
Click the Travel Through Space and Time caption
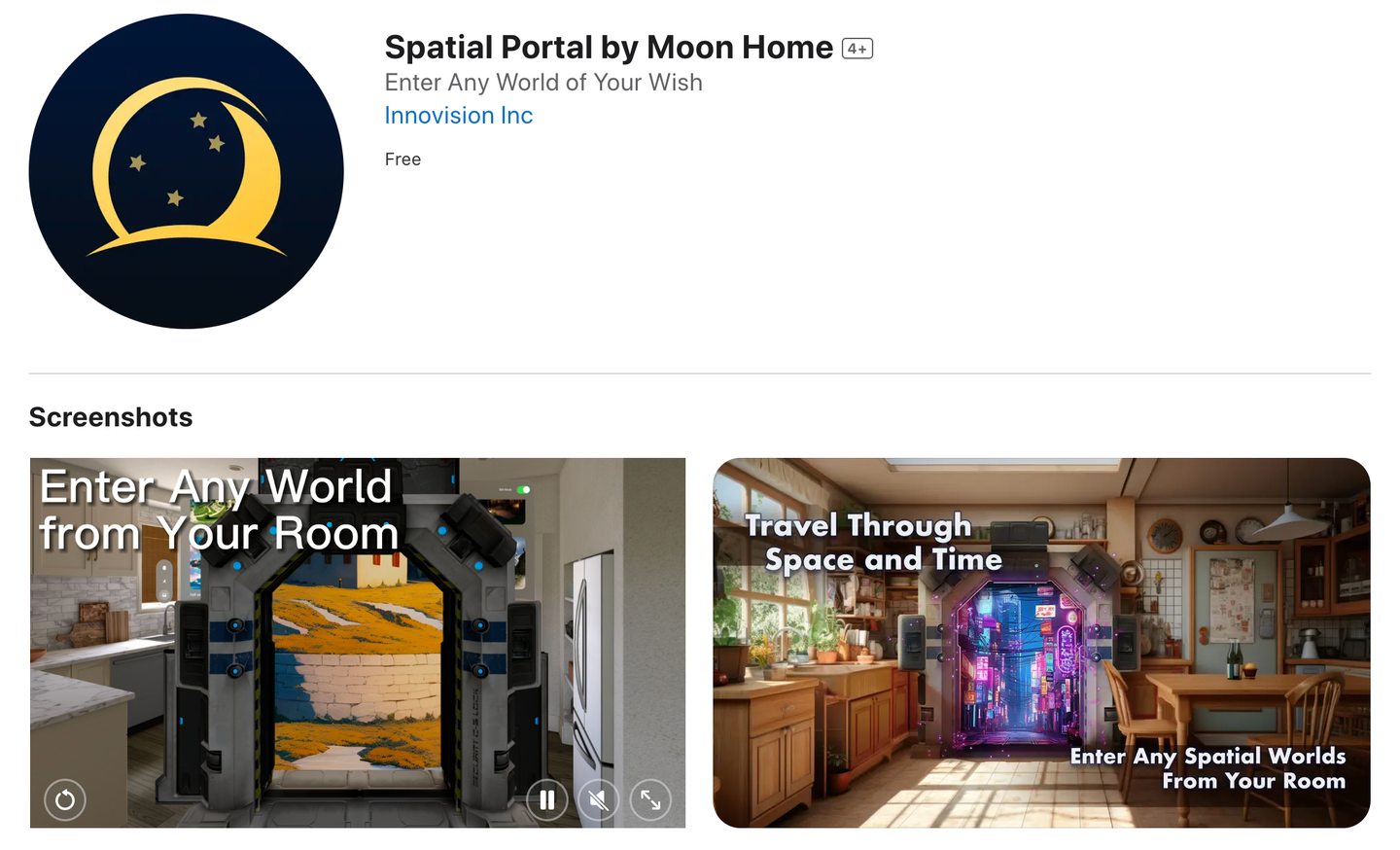[873, 542]
